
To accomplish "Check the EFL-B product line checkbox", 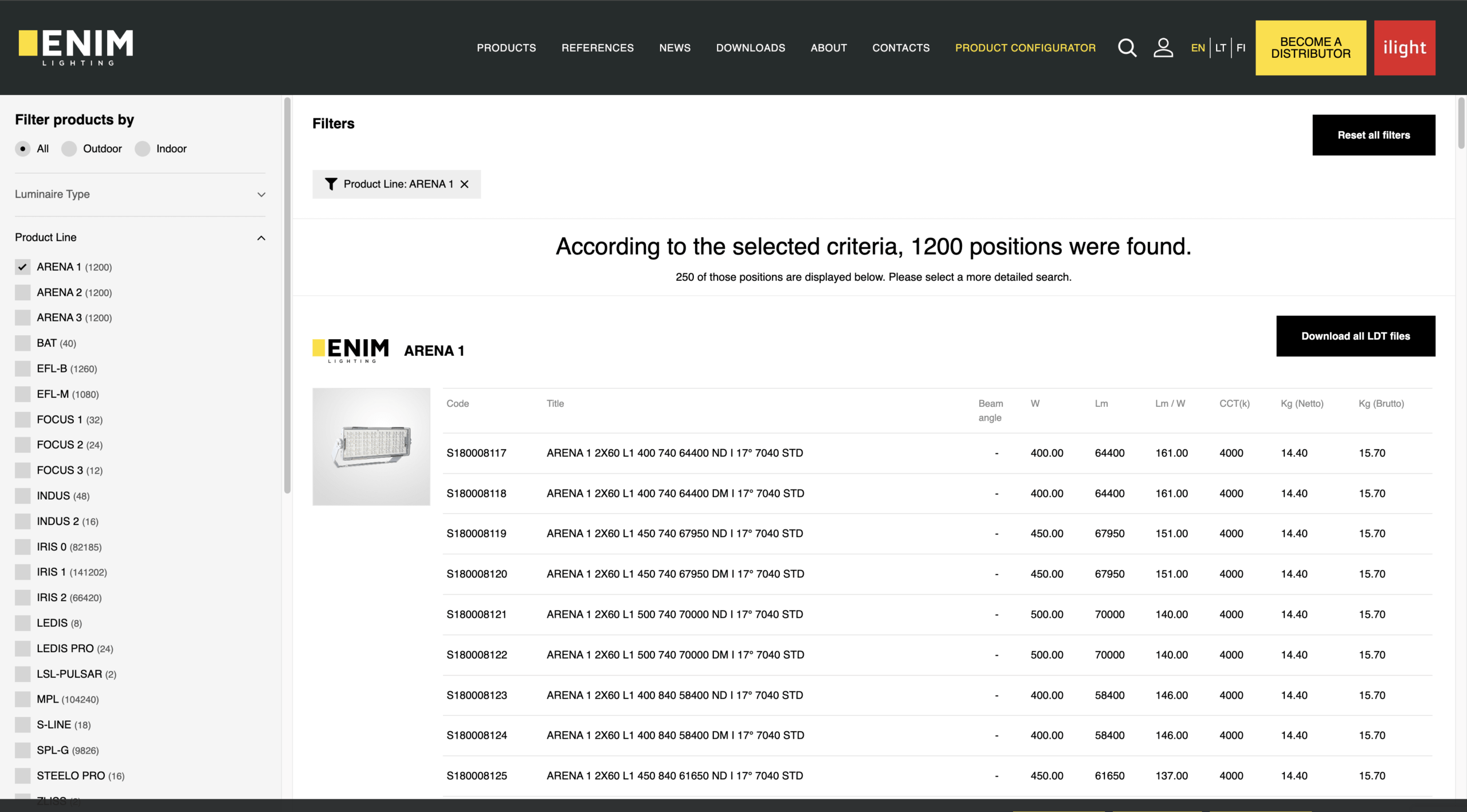I will [23, 368].
